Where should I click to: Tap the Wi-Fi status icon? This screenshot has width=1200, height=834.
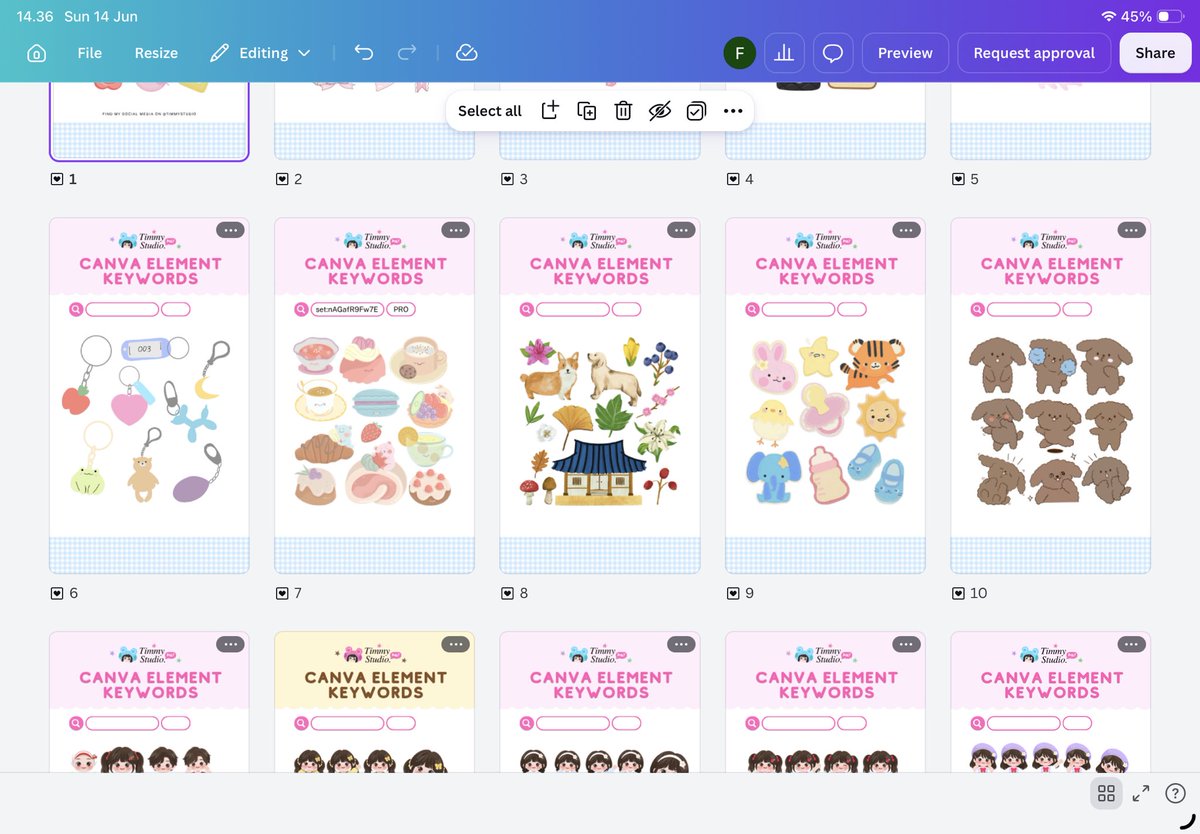click(1108, 16)
